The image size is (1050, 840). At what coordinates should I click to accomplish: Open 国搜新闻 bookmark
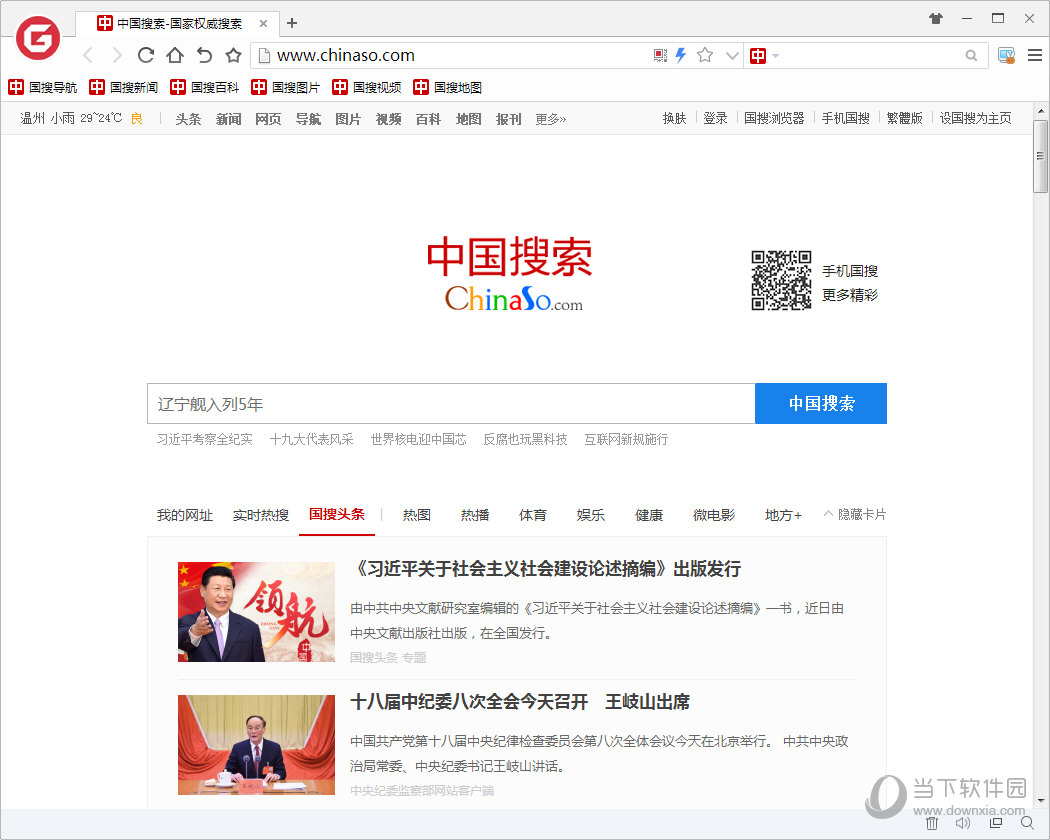pyautogui.click(x=123, y=87)
